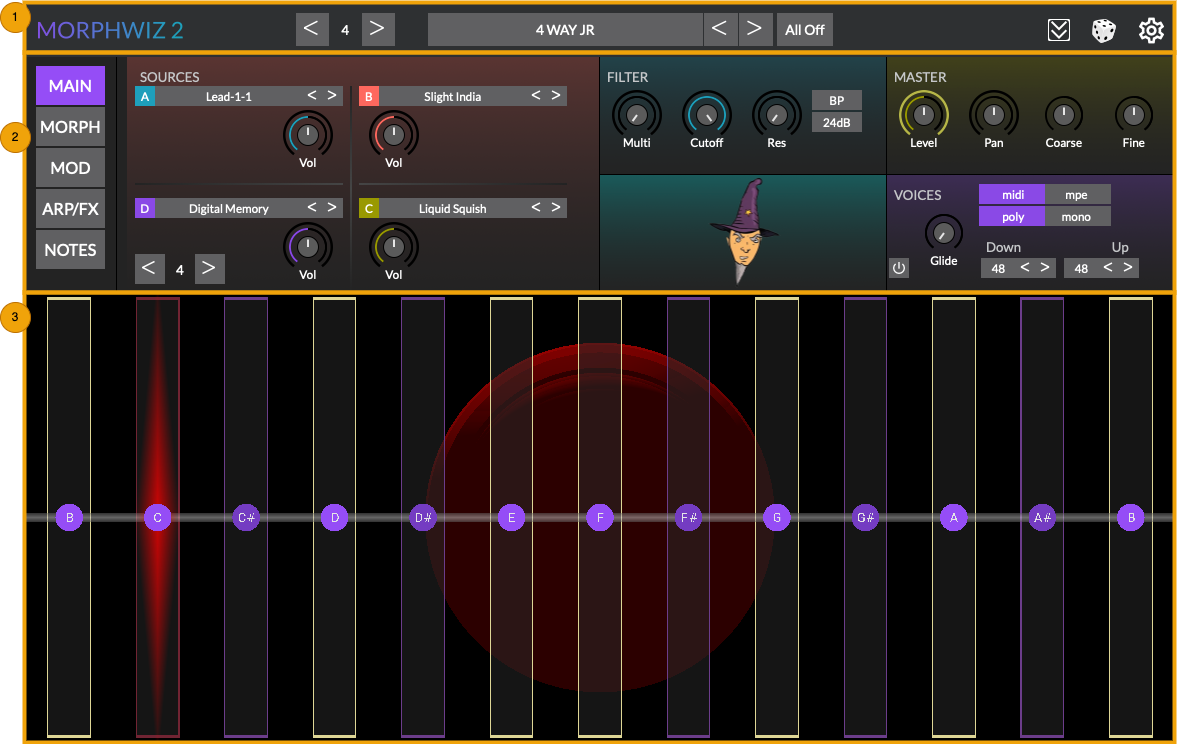Open the MORPH tab
This screenshot has height=744, width=1177.
[70, 127]
